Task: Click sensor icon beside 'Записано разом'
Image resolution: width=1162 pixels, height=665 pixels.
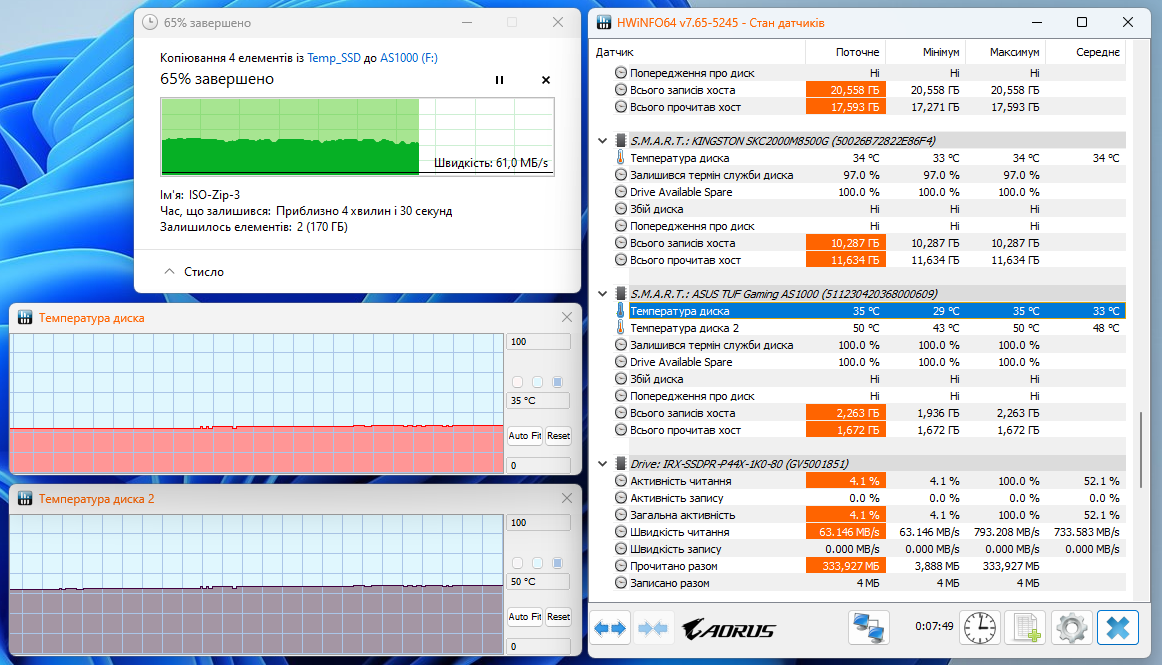Action: click(621, 583)
